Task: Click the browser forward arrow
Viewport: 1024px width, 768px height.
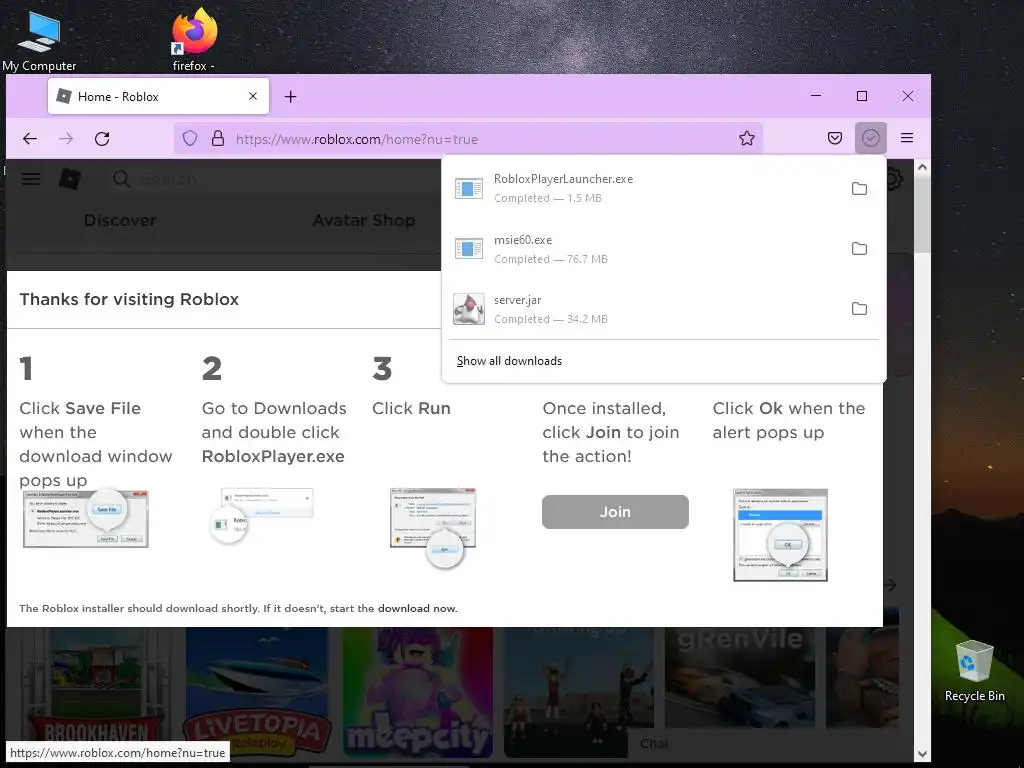Action: point(66,138)
